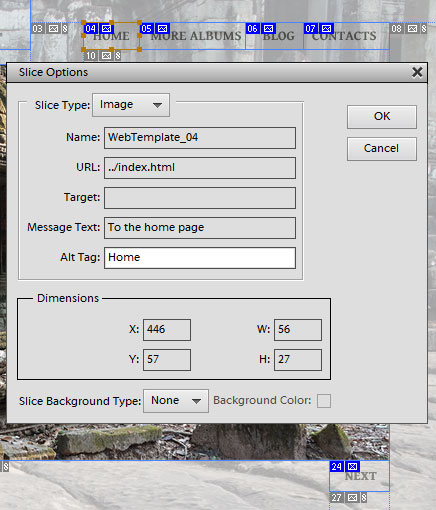Click the auto slice 27 image icon
The height and width of the screenshot is (510, 436).
click(352, 498)
